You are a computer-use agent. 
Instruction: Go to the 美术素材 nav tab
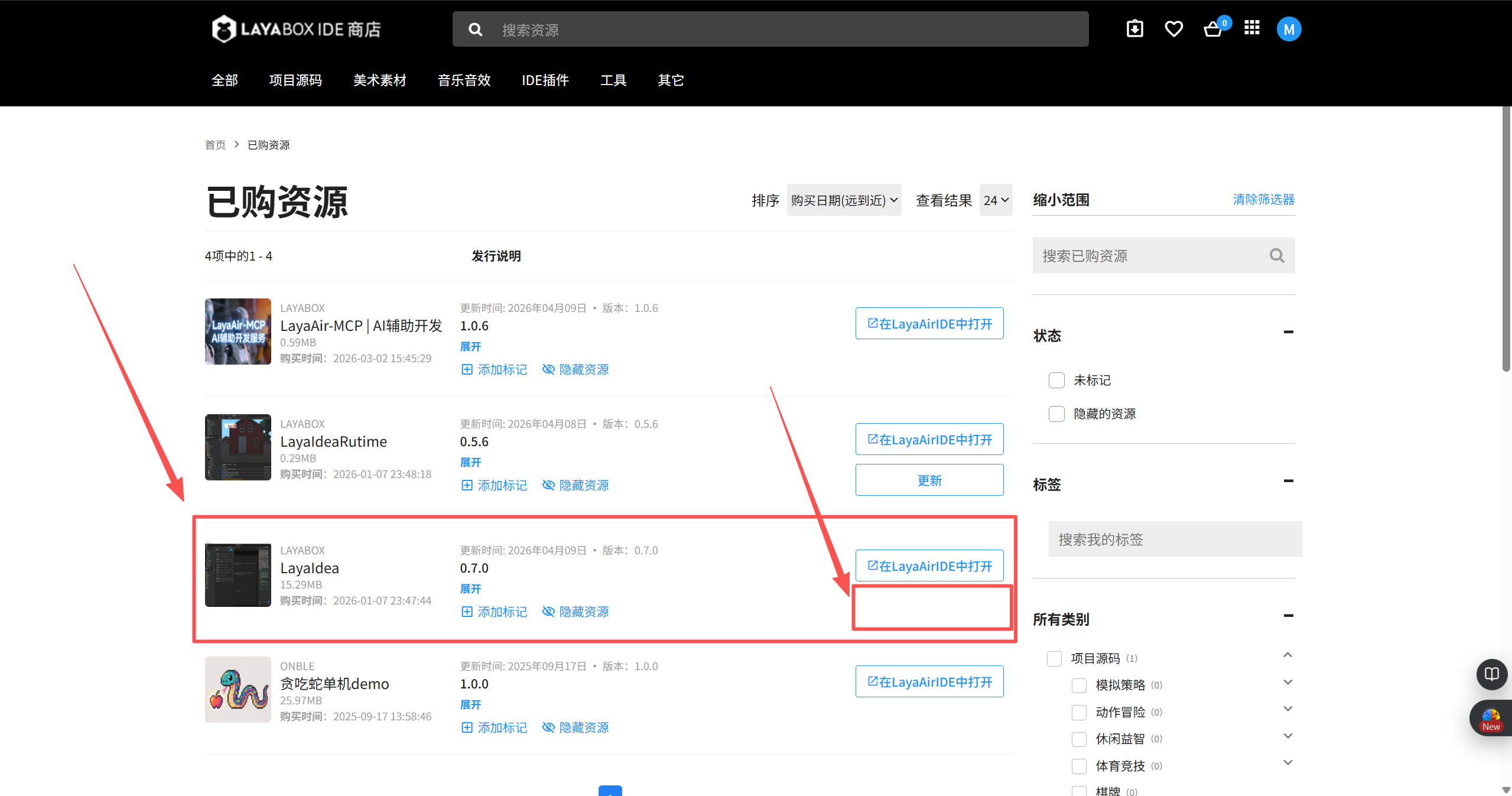pyautogui.click(x=380, y=80)
